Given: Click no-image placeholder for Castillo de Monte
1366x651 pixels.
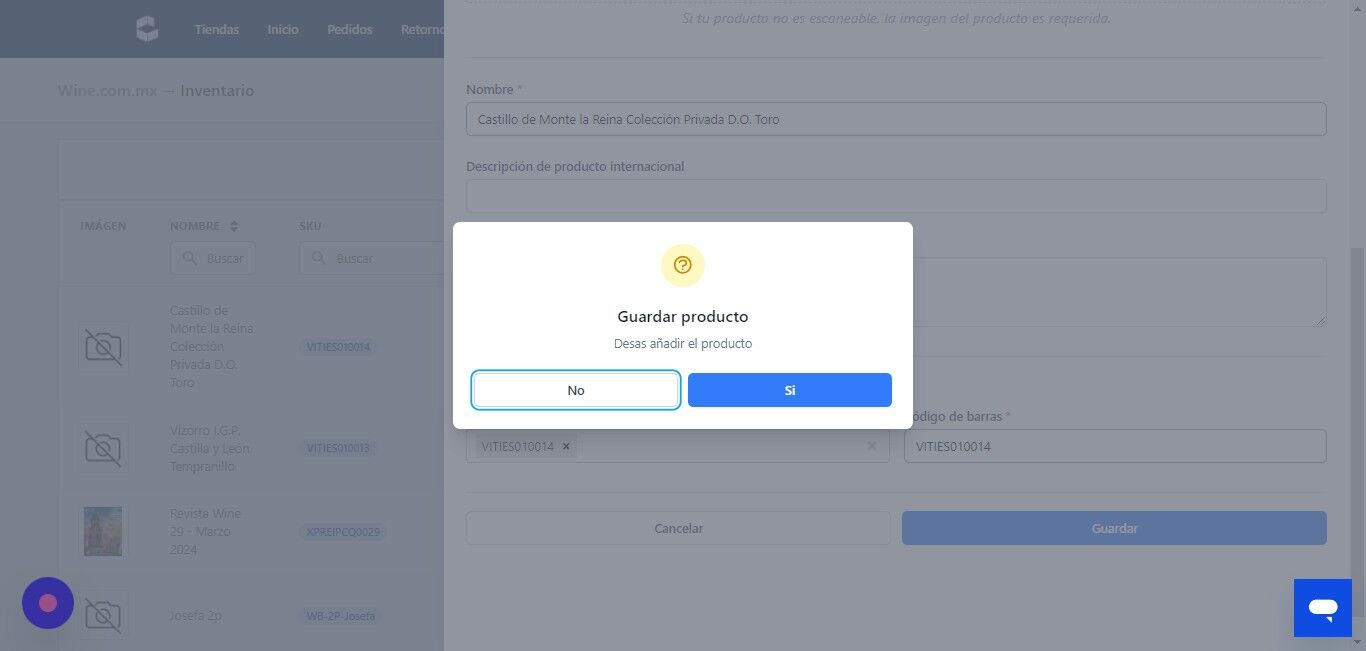Looking at the screenshot, I should (103, 347).
